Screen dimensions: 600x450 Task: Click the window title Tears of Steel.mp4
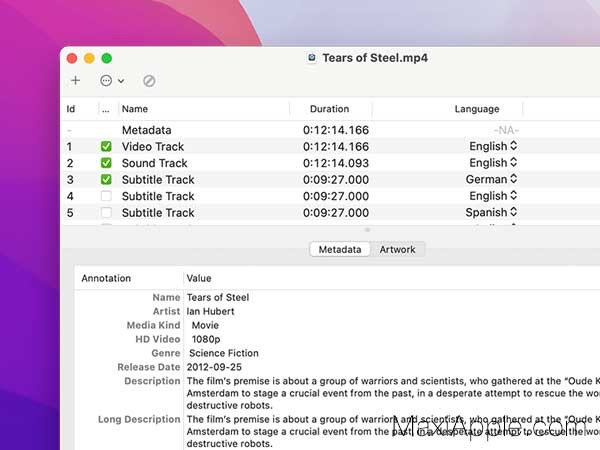pos(375,58)
